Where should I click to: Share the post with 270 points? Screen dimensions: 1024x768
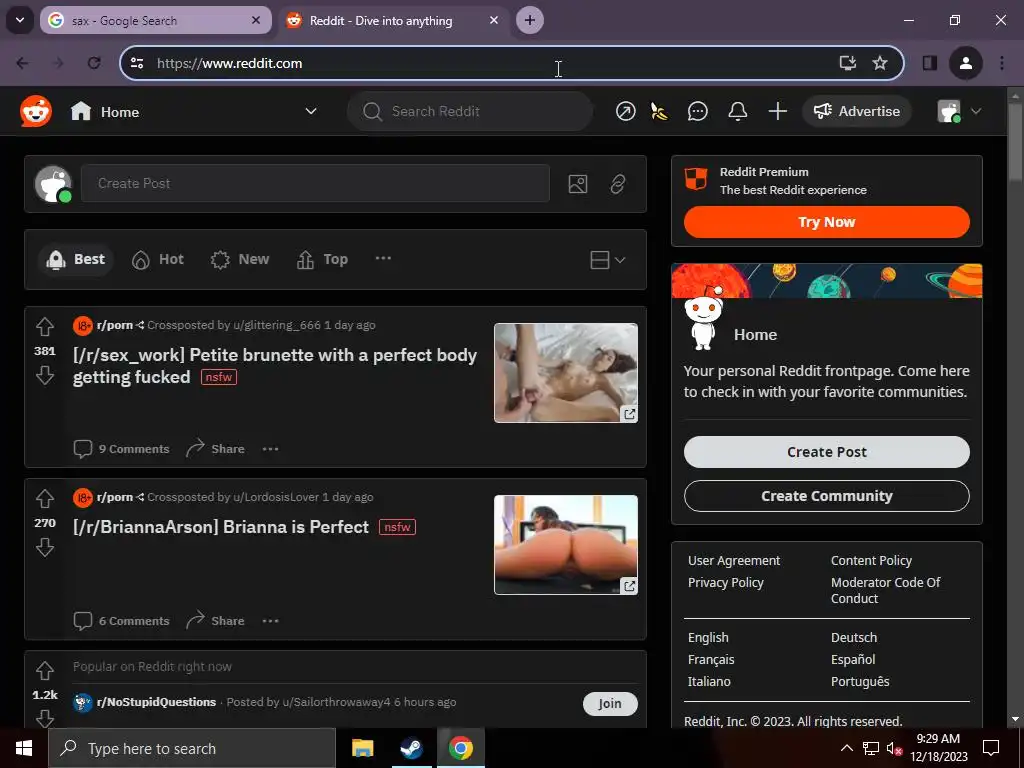point(215,621)
